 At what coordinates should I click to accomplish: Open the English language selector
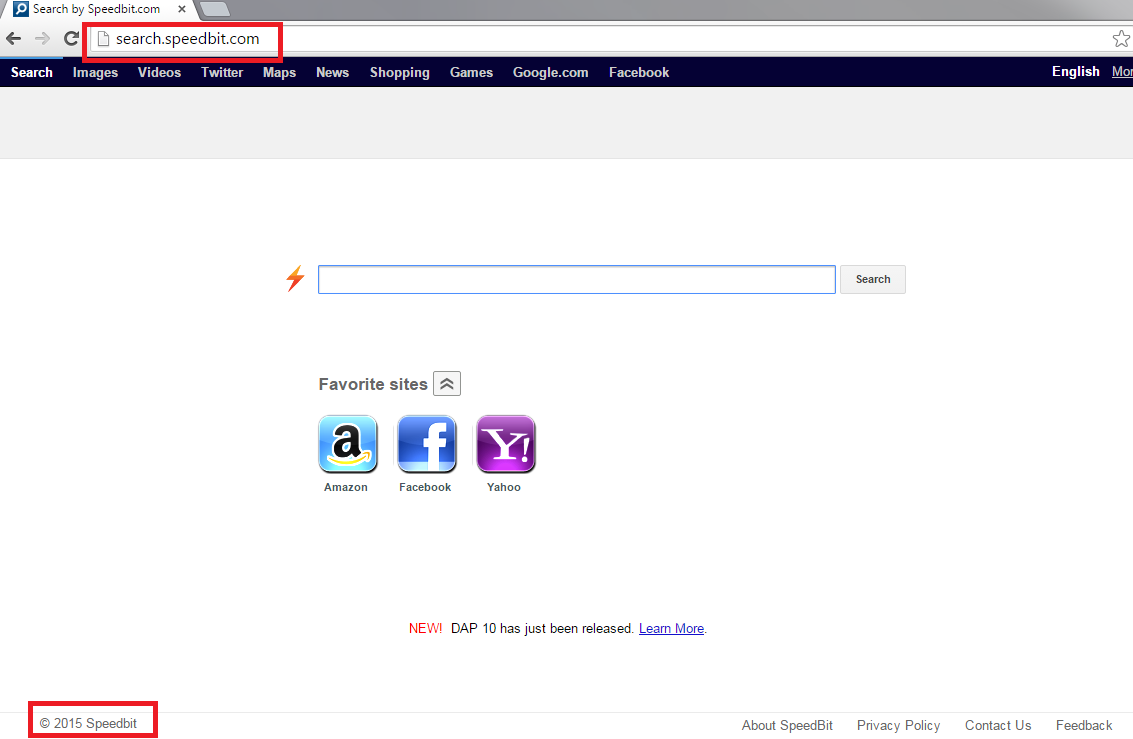[x=1075, y=72]
